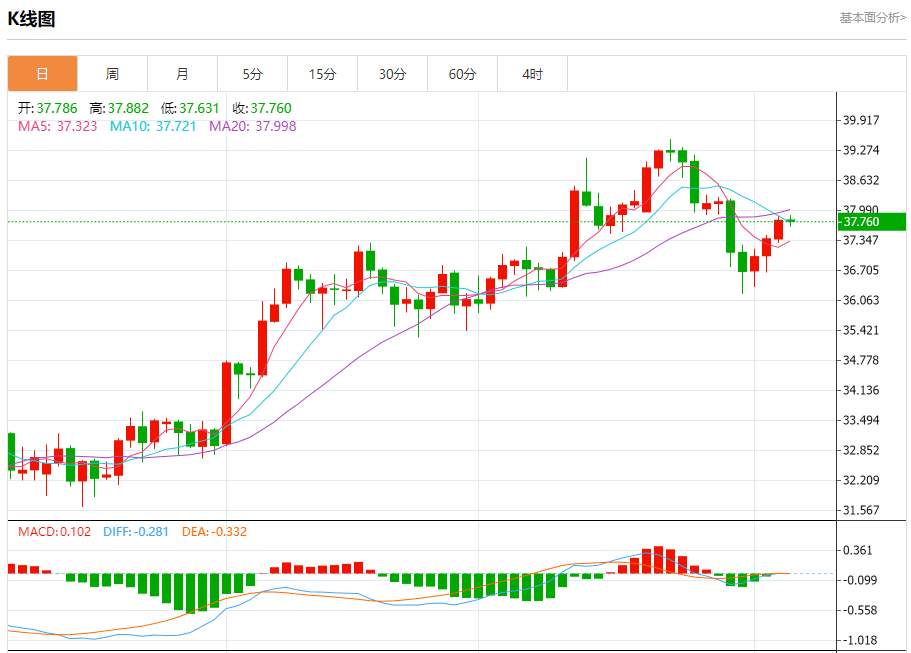Click the 39.917 price axis label

tap(861, 120)
